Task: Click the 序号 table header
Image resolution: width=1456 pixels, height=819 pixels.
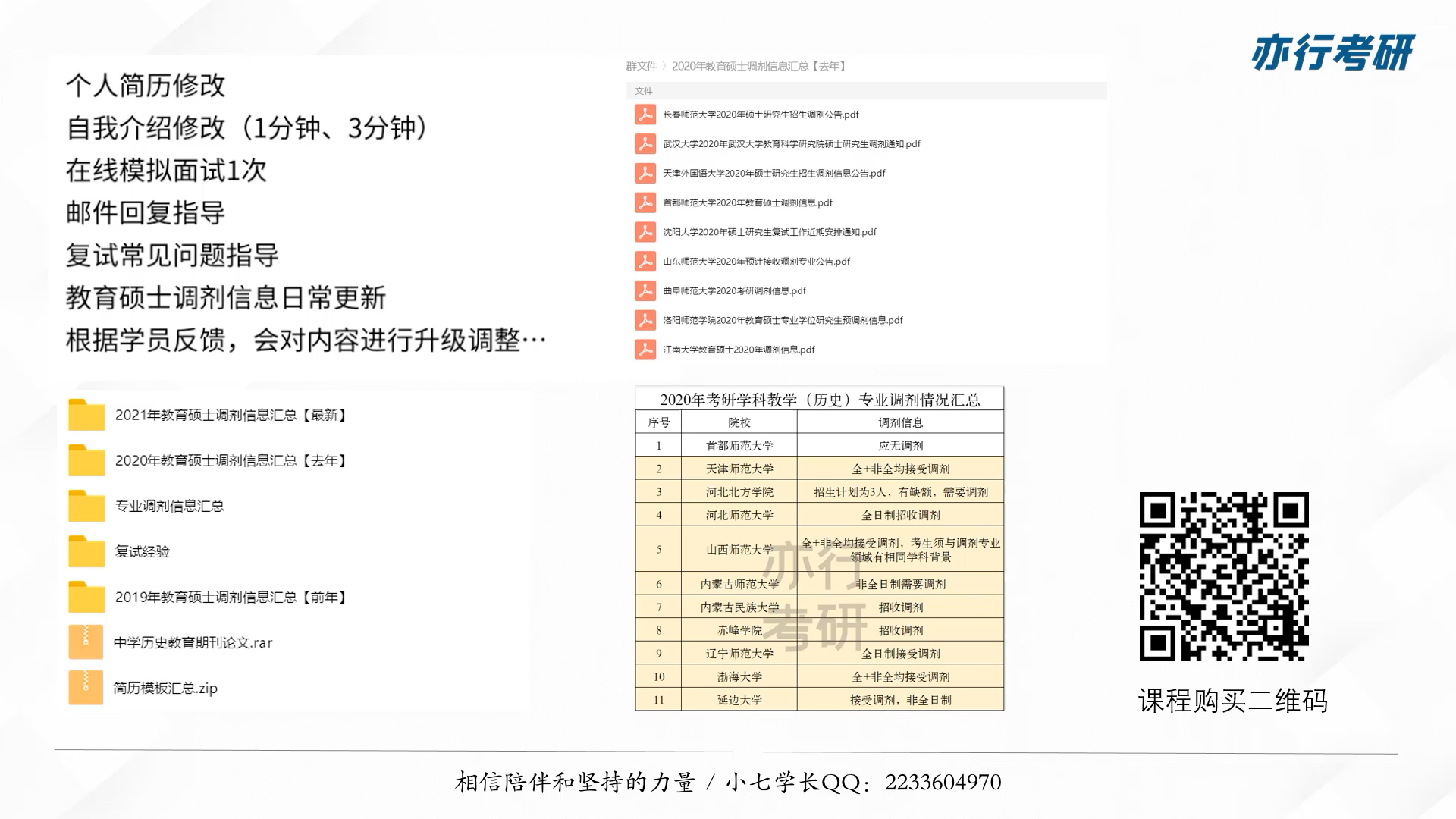Action: tap(658, 422)
